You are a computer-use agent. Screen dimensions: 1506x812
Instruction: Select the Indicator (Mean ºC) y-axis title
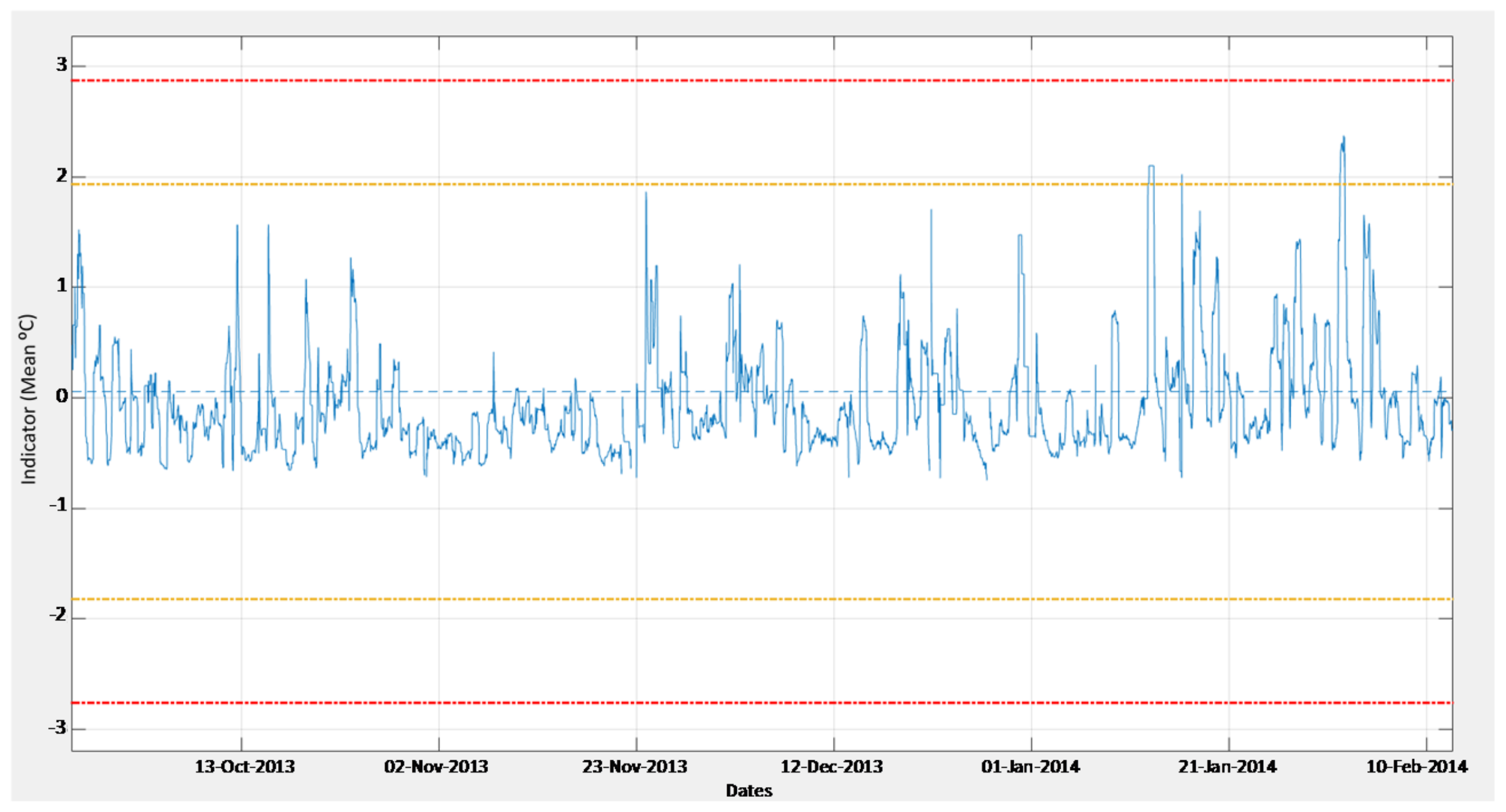coord(28,399)
